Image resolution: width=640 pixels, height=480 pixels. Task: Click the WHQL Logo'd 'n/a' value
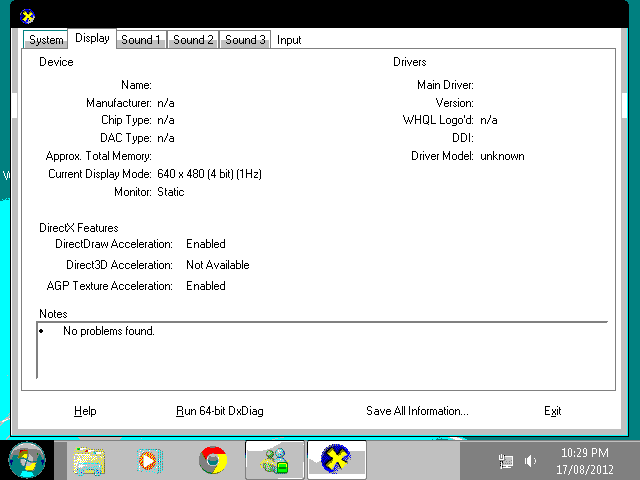click(489, 120)
